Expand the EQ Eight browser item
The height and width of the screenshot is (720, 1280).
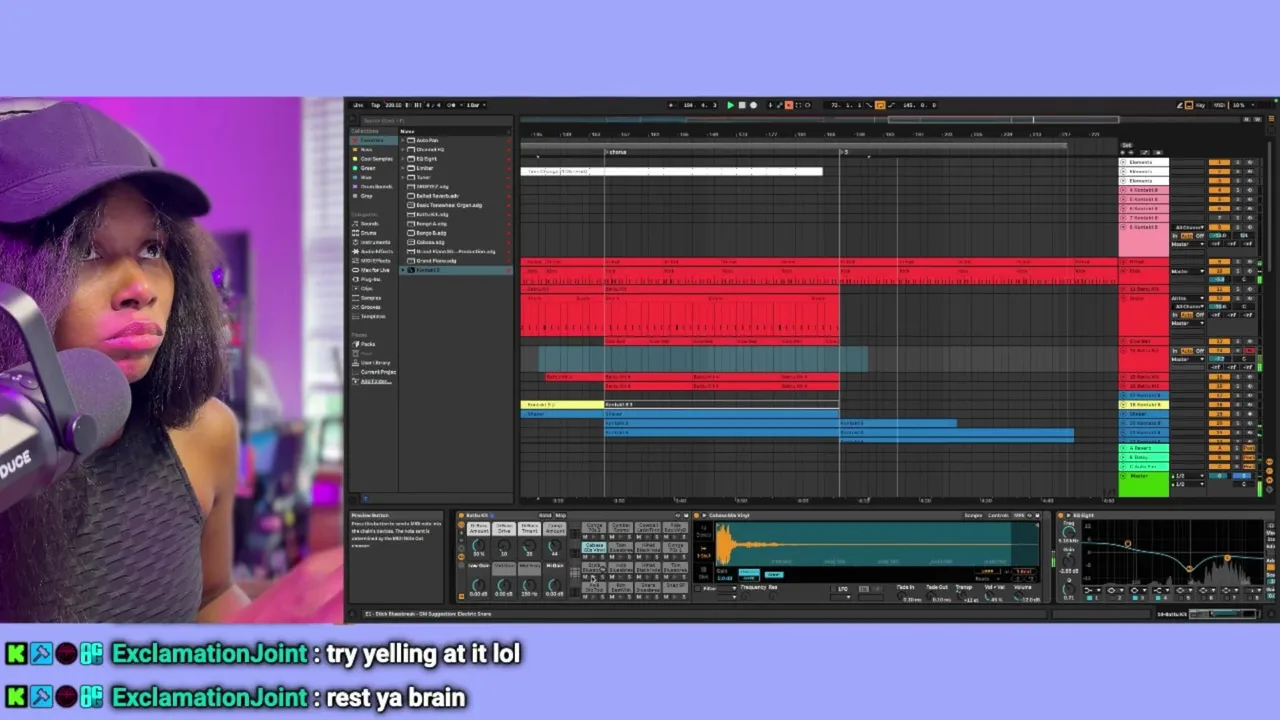coord(404,159)
